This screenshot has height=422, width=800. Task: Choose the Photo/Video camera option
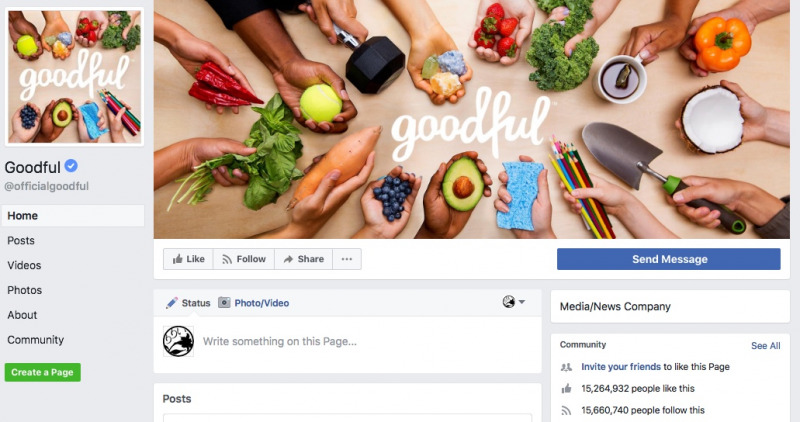[254, 303]
